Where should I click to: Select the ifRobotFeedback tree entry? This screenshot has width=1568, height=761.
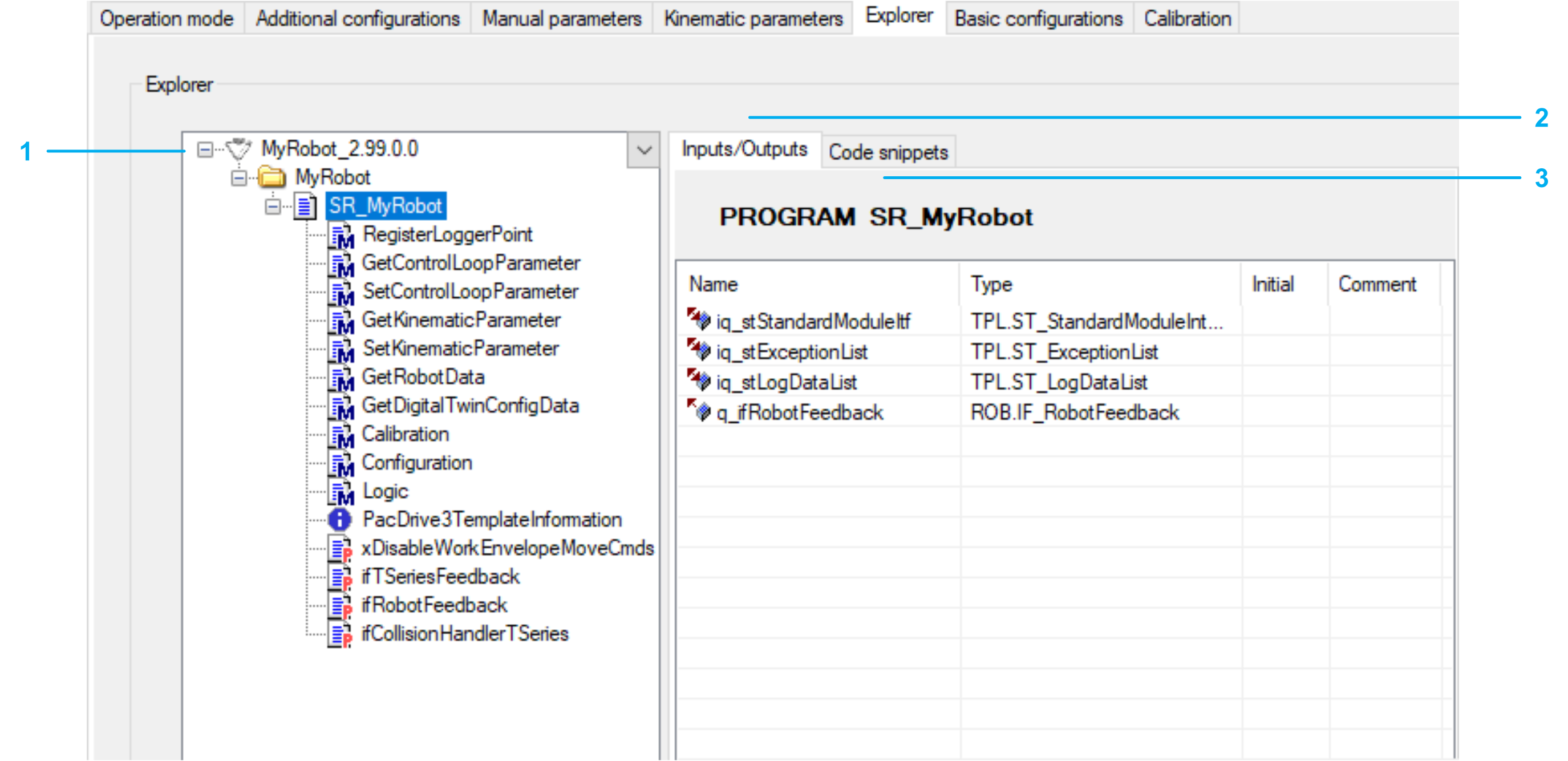(434, 605)
